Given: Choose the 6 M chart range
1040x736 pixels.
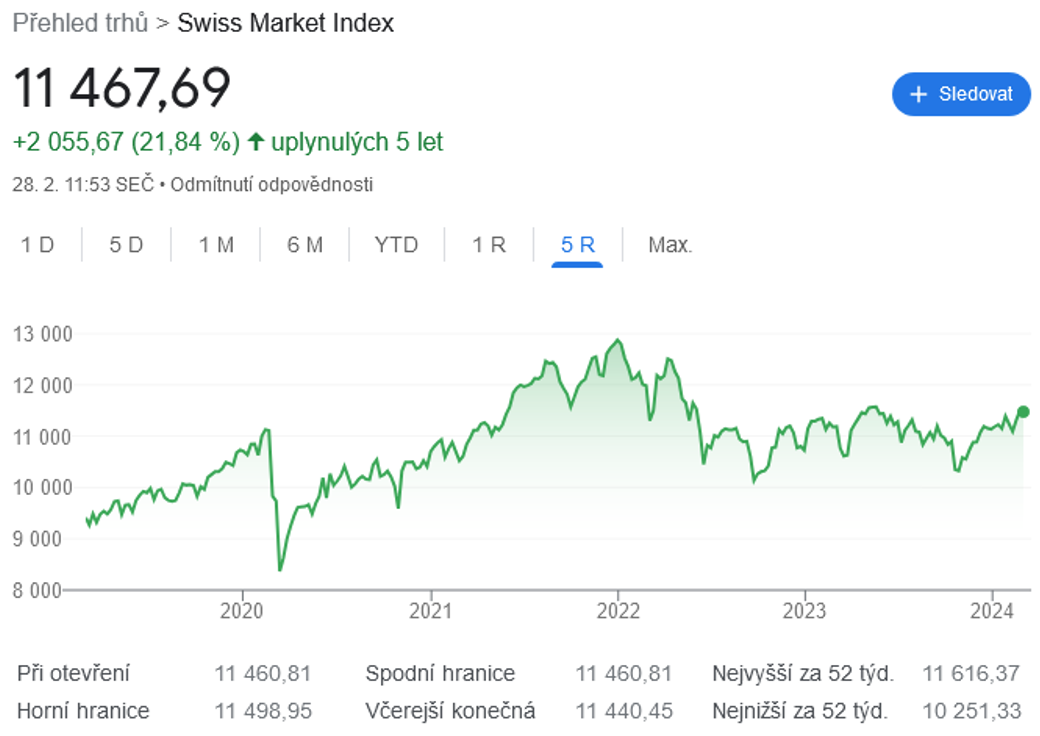Looking at the screenshot, I should point(304,245).
